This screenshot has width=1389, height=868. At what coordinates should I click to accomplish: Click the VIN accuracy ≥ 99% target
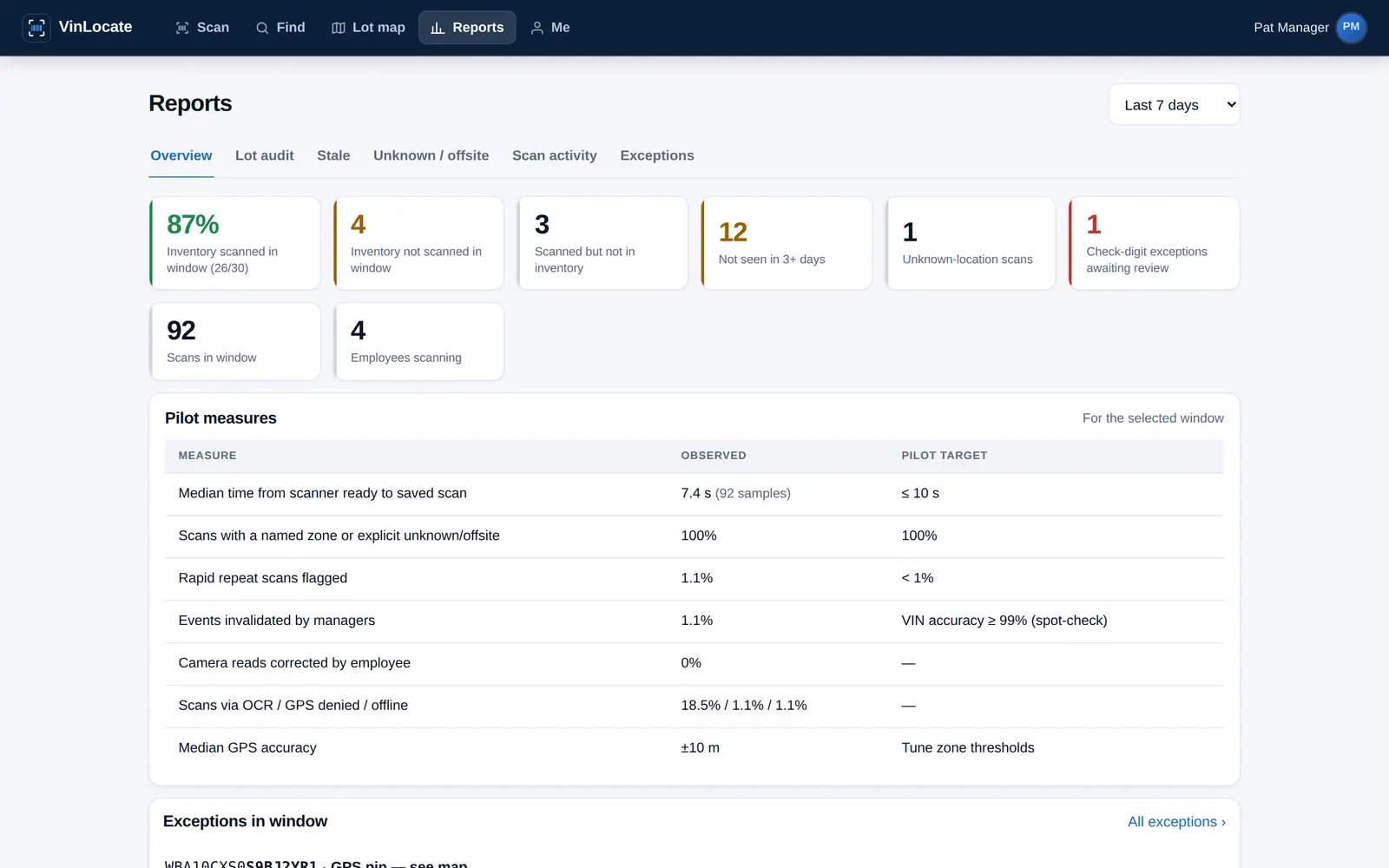coord(1004,621)
